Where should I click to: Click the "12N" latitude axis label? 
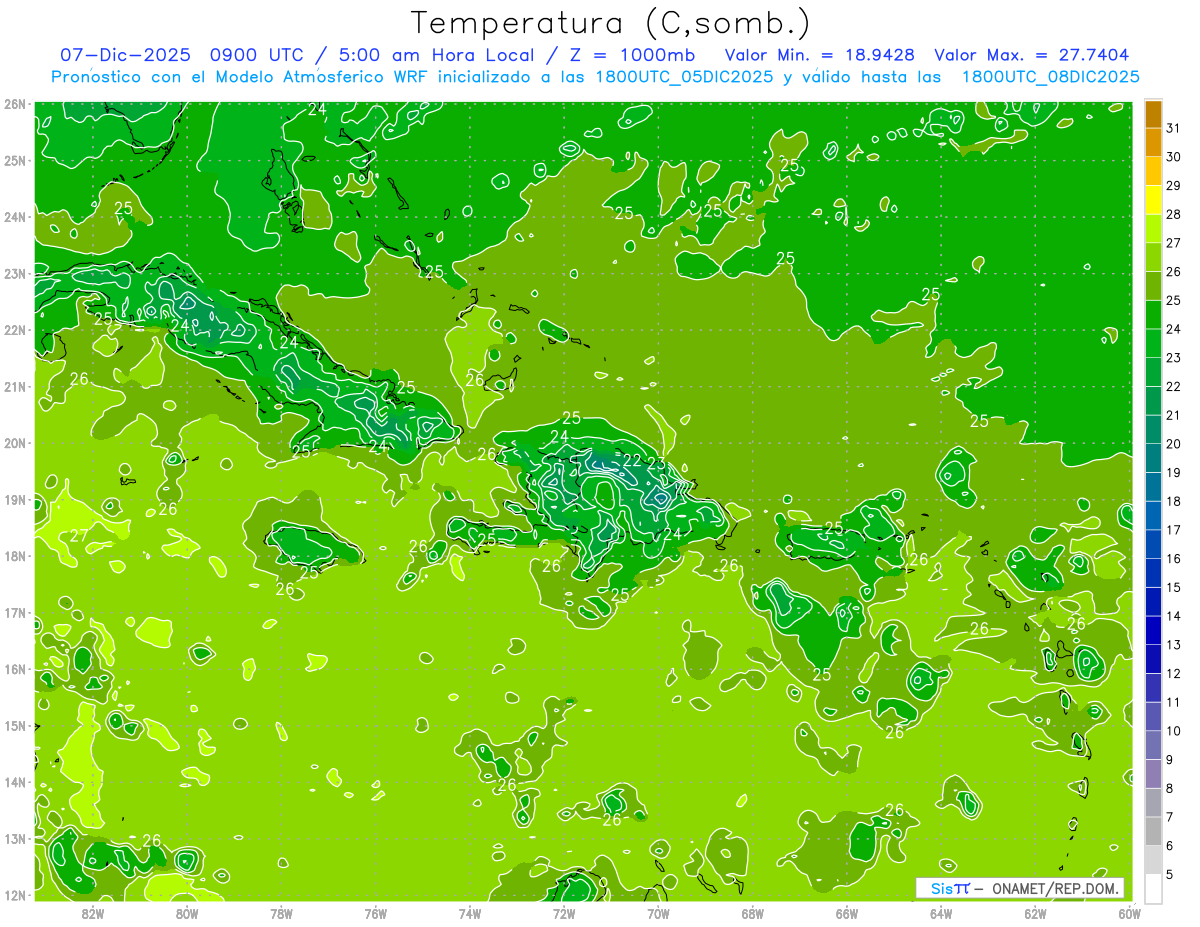click(x=15, y=895)
